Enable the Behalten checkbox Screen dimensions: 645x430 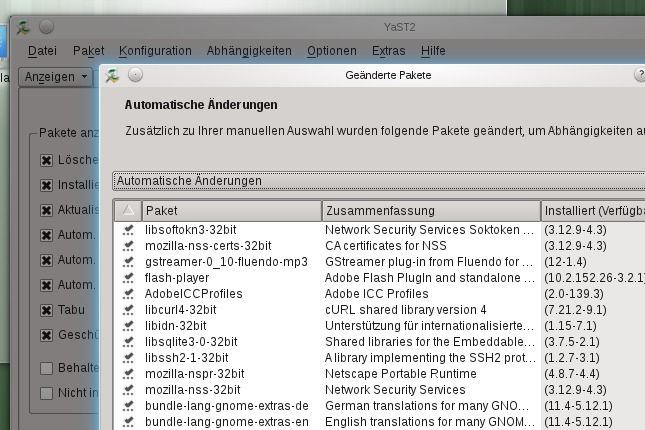(x=46, y=368)
